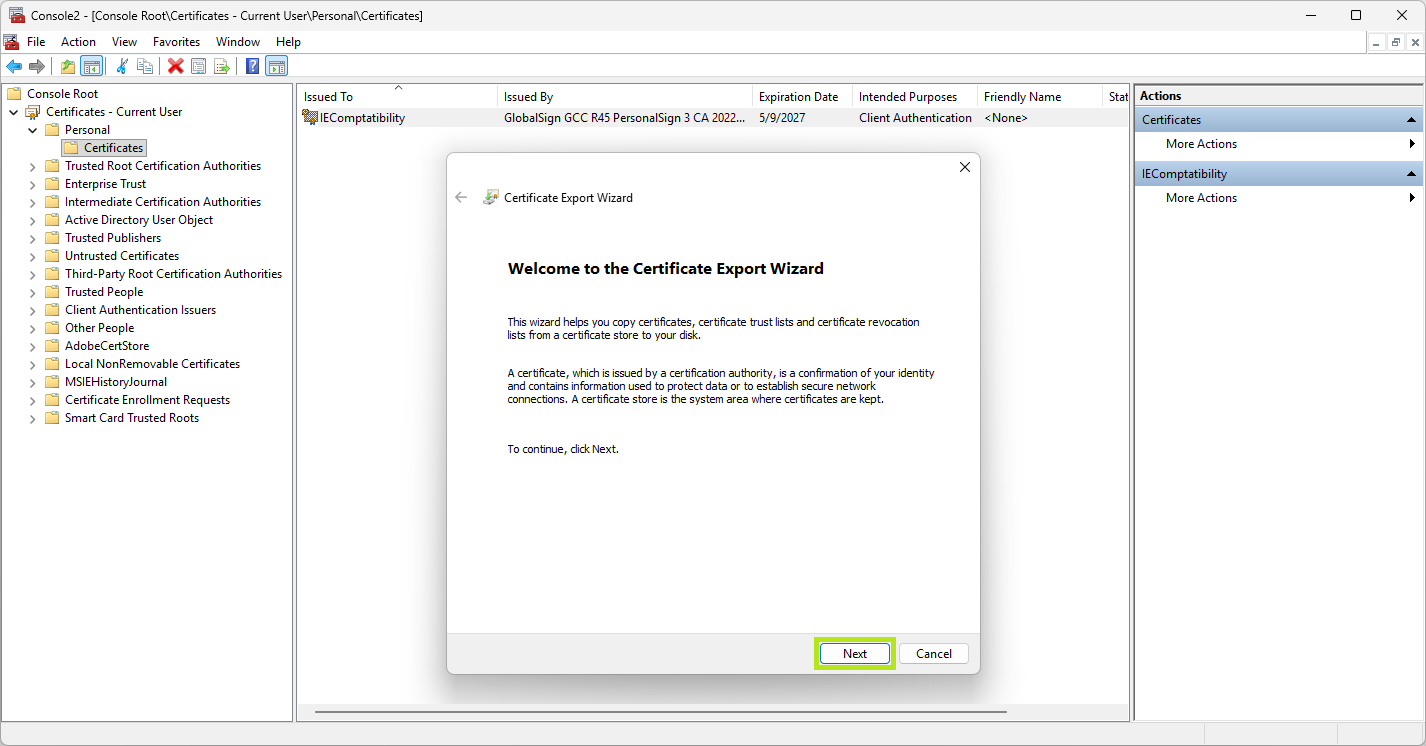Open the Favorites menu
1426x746 pixels.
pyautogui.click(x=176, y=42)
